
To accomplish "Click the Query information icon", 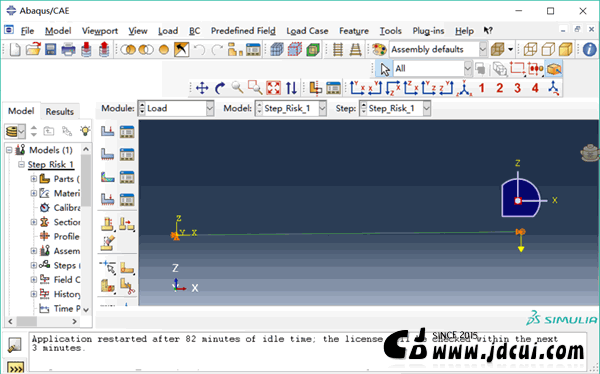I will [x=589, y=49].
